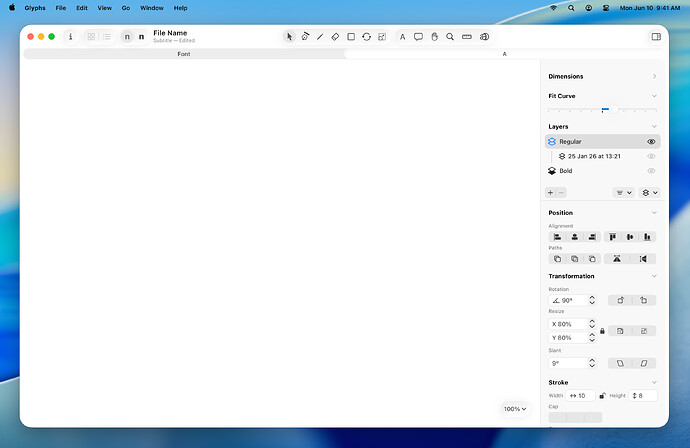
Task: Toggle visibility of the Regular layer
Action: pyautogui.click(x=651, y=142)
